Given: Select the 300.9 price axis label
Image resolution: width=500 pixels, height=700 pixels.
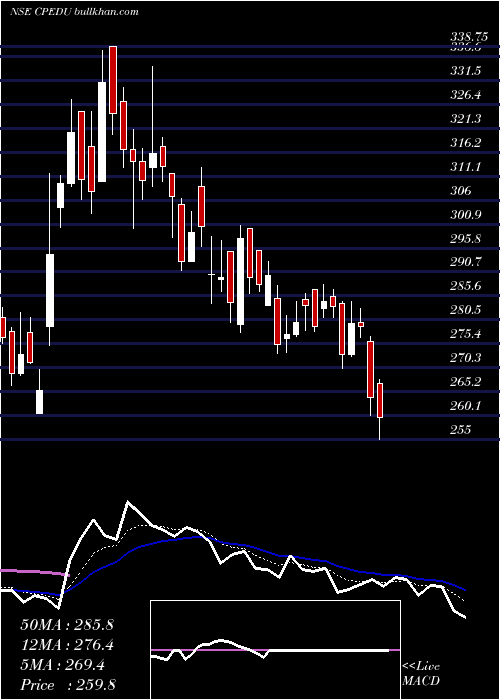Looking at the screenshot, I should [x=466, y=215].
